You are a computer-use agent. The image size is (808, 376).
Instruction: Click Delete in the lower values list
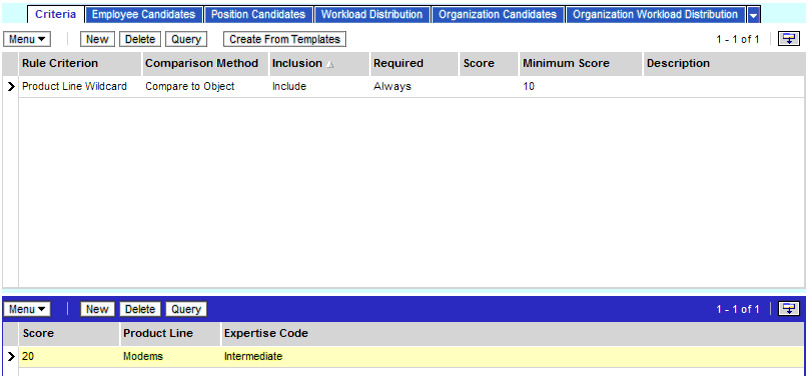(140, 309)
